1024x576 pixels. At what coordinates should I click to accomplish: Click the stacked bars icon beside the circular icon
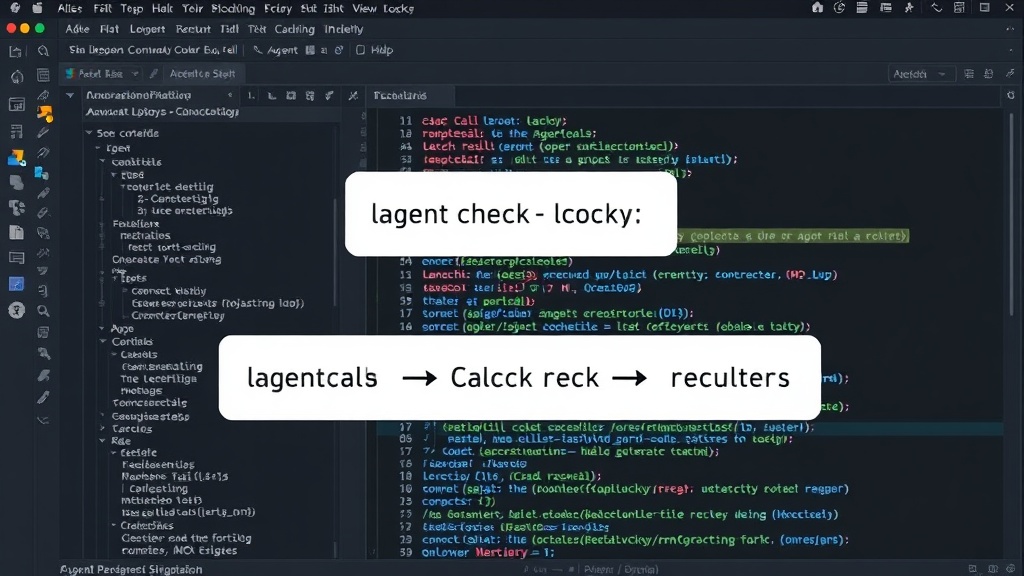(862, 8)
